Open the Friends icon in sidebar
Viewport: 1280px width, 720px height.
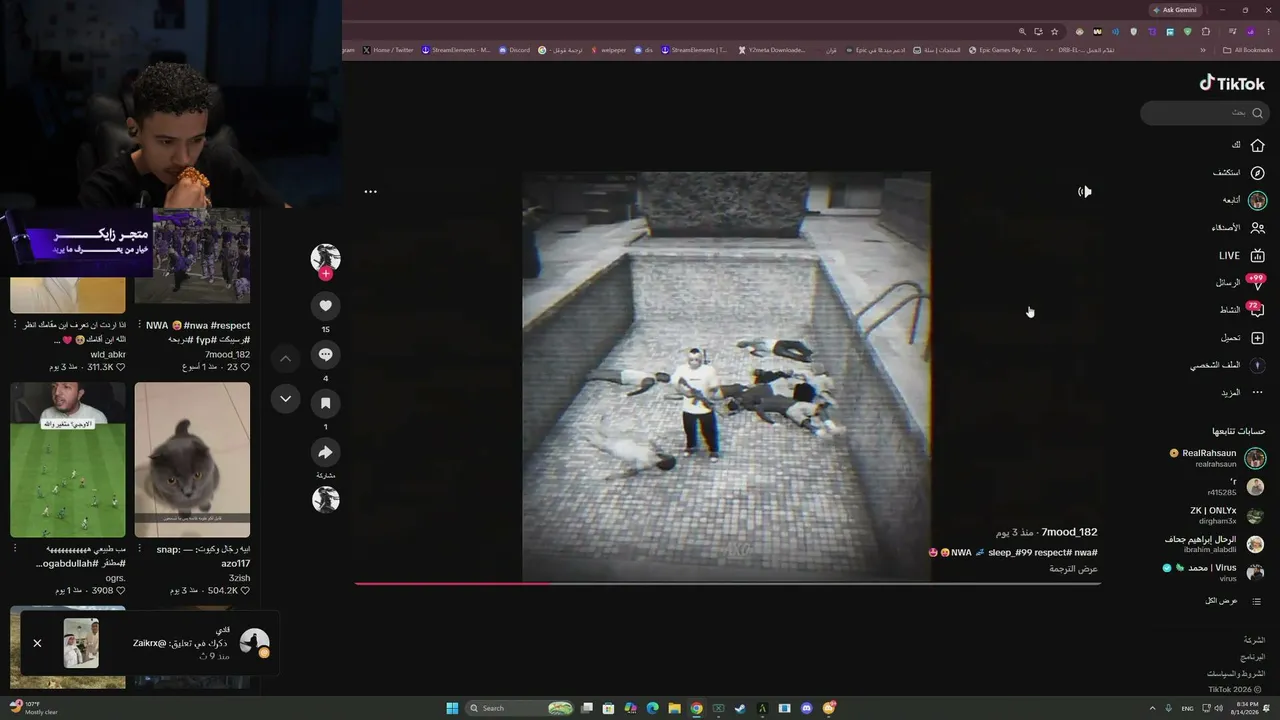1257,228
